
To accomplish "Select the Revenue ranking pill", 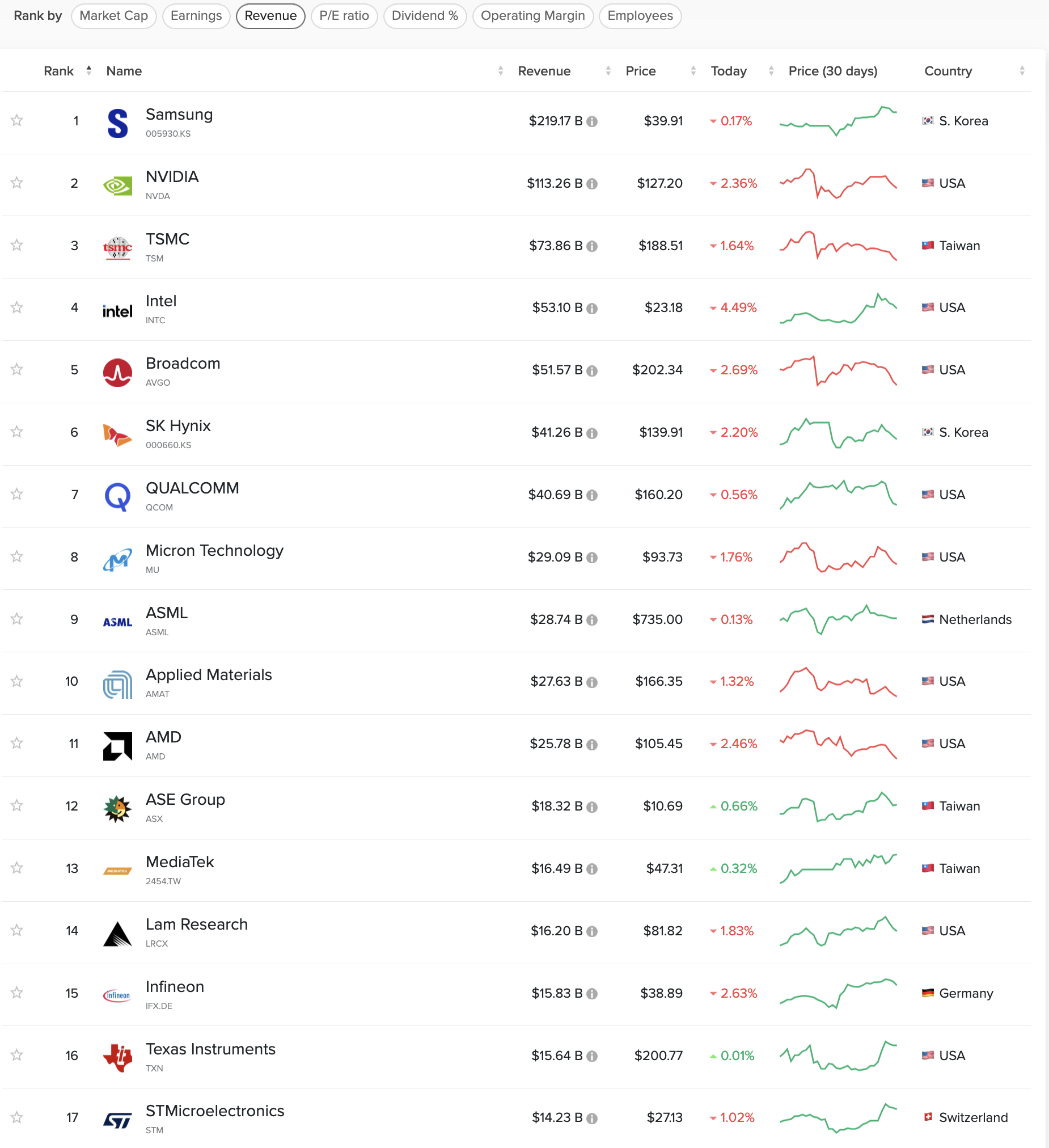I will pos(270,16).
